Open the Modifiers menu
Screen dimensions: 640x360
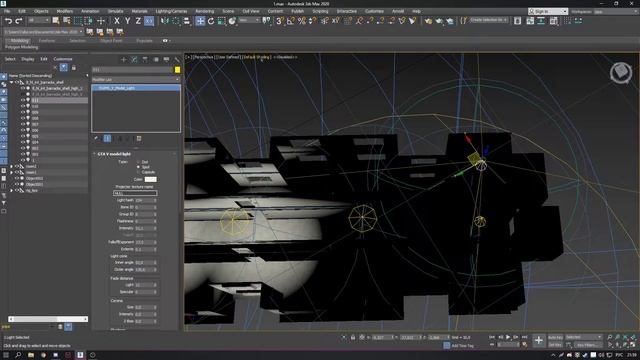click(x=64, y=11)
